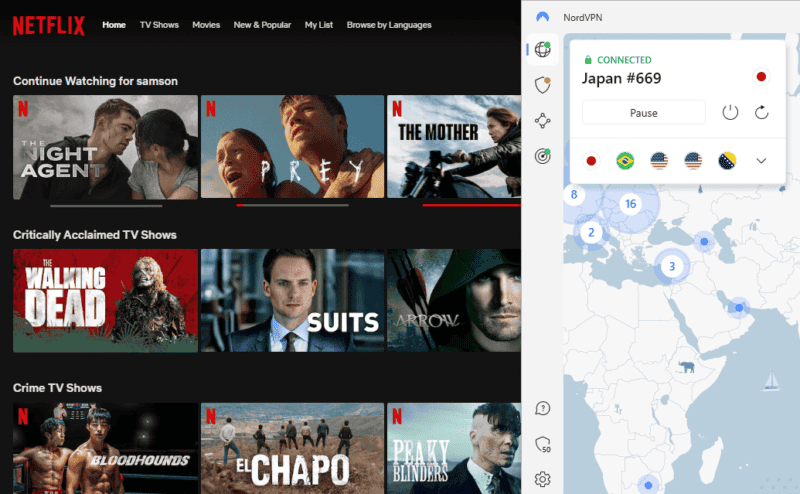Disconnect using the power icon
800x494 pixels.
(730, 112)
